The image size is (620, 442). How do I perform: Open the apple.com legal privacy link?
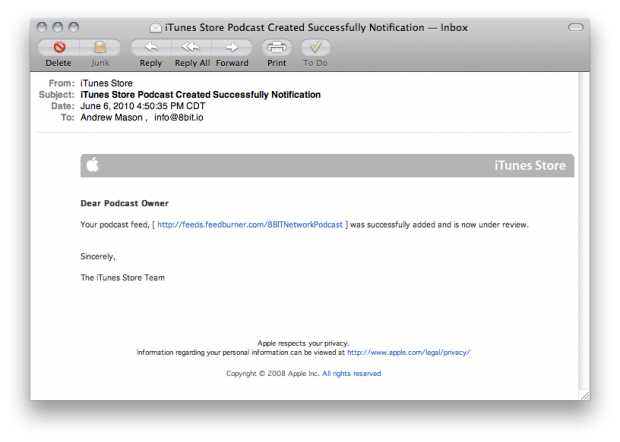pos(408,352)
